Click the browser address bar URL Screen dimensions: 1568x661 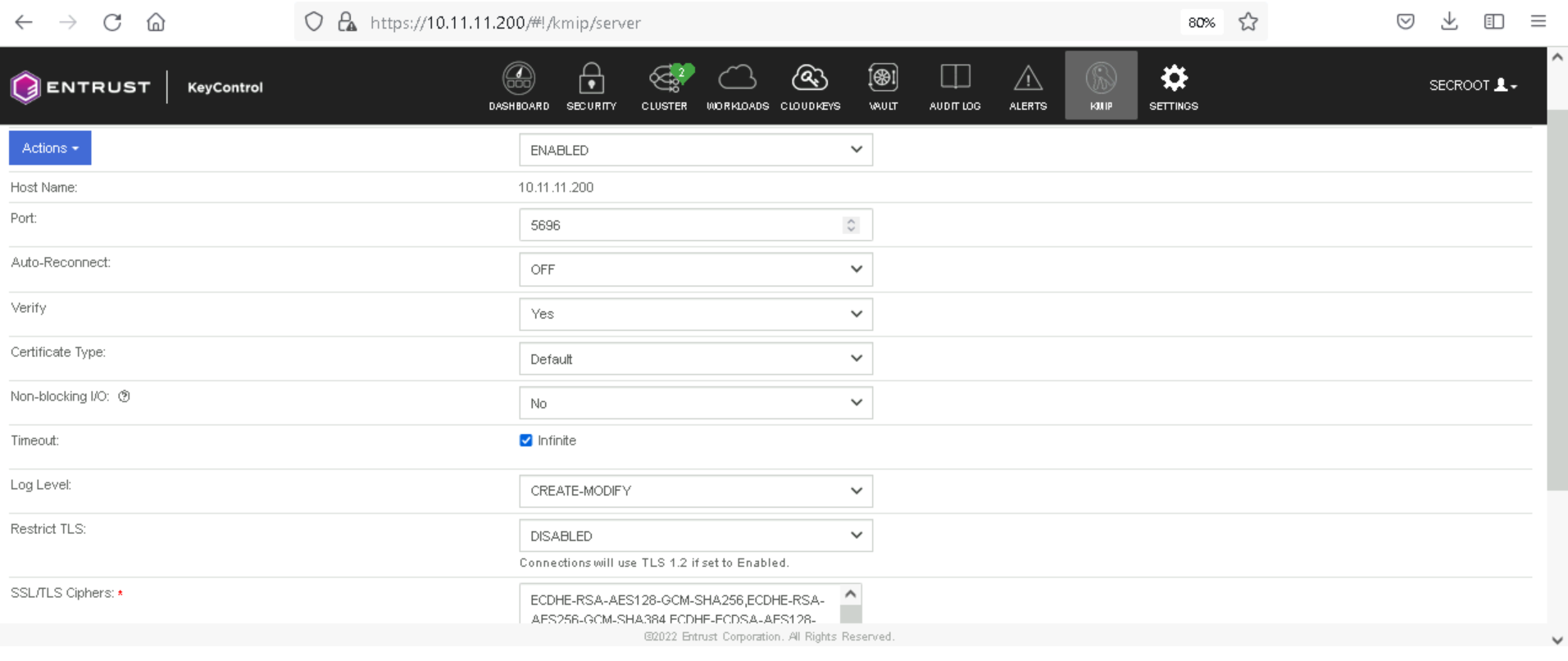(505, 23)
